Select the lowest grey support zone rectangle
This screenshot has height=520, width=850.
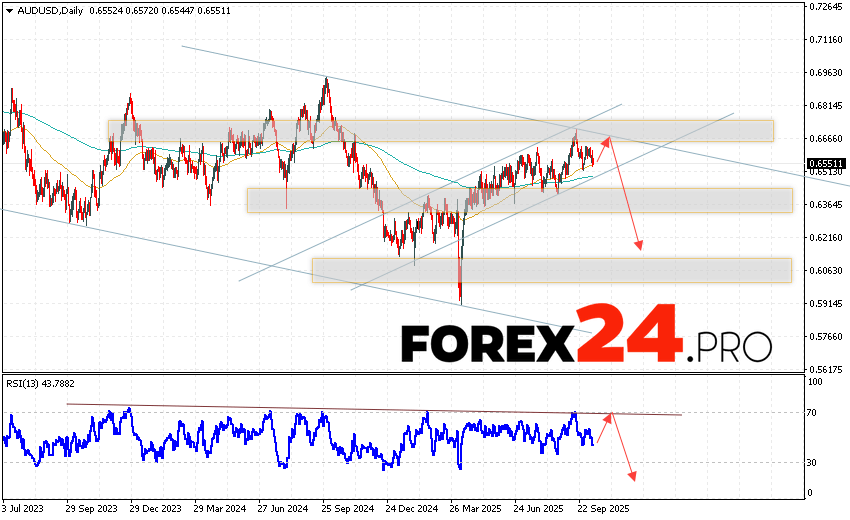click(551, 270)
